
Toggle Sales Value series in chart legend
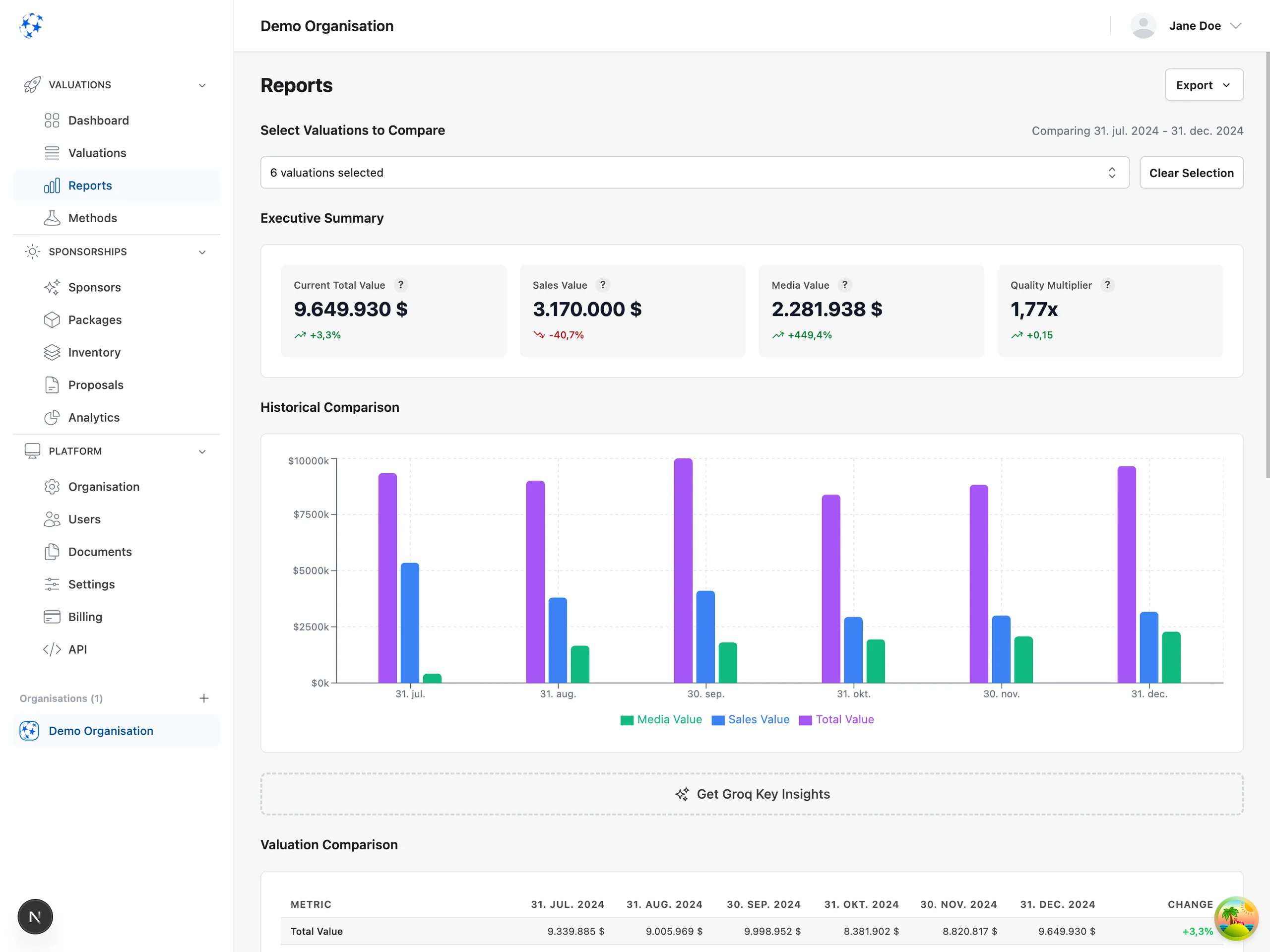click(751, 719)
